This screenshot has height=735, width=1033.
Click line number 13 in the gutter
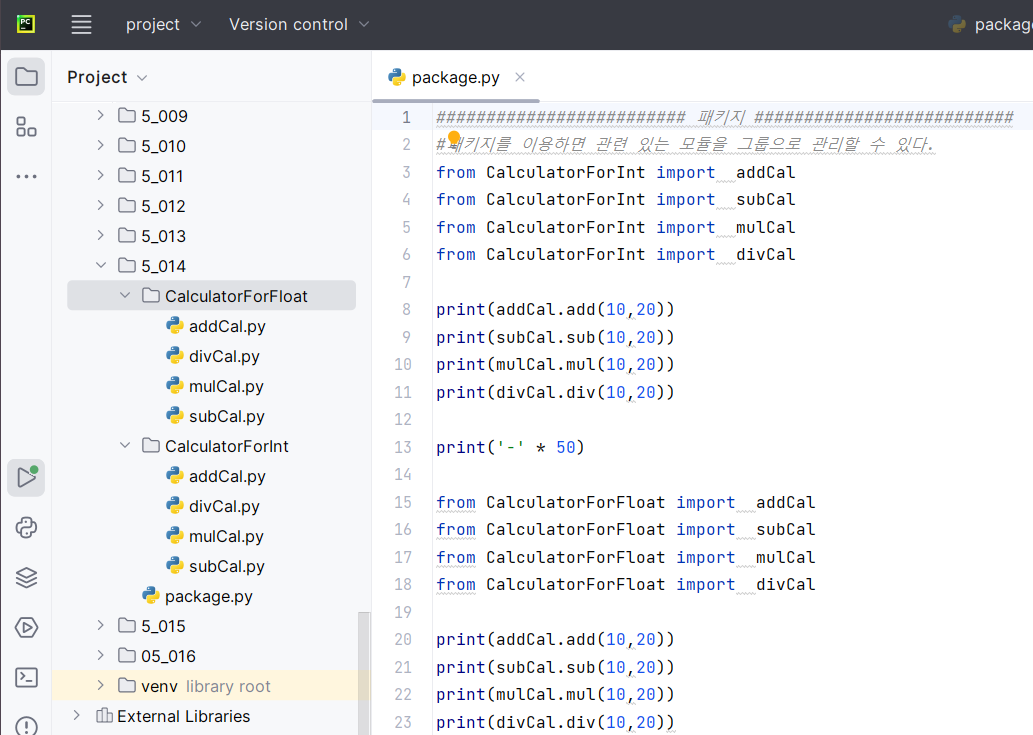click(x=403, y=447)
